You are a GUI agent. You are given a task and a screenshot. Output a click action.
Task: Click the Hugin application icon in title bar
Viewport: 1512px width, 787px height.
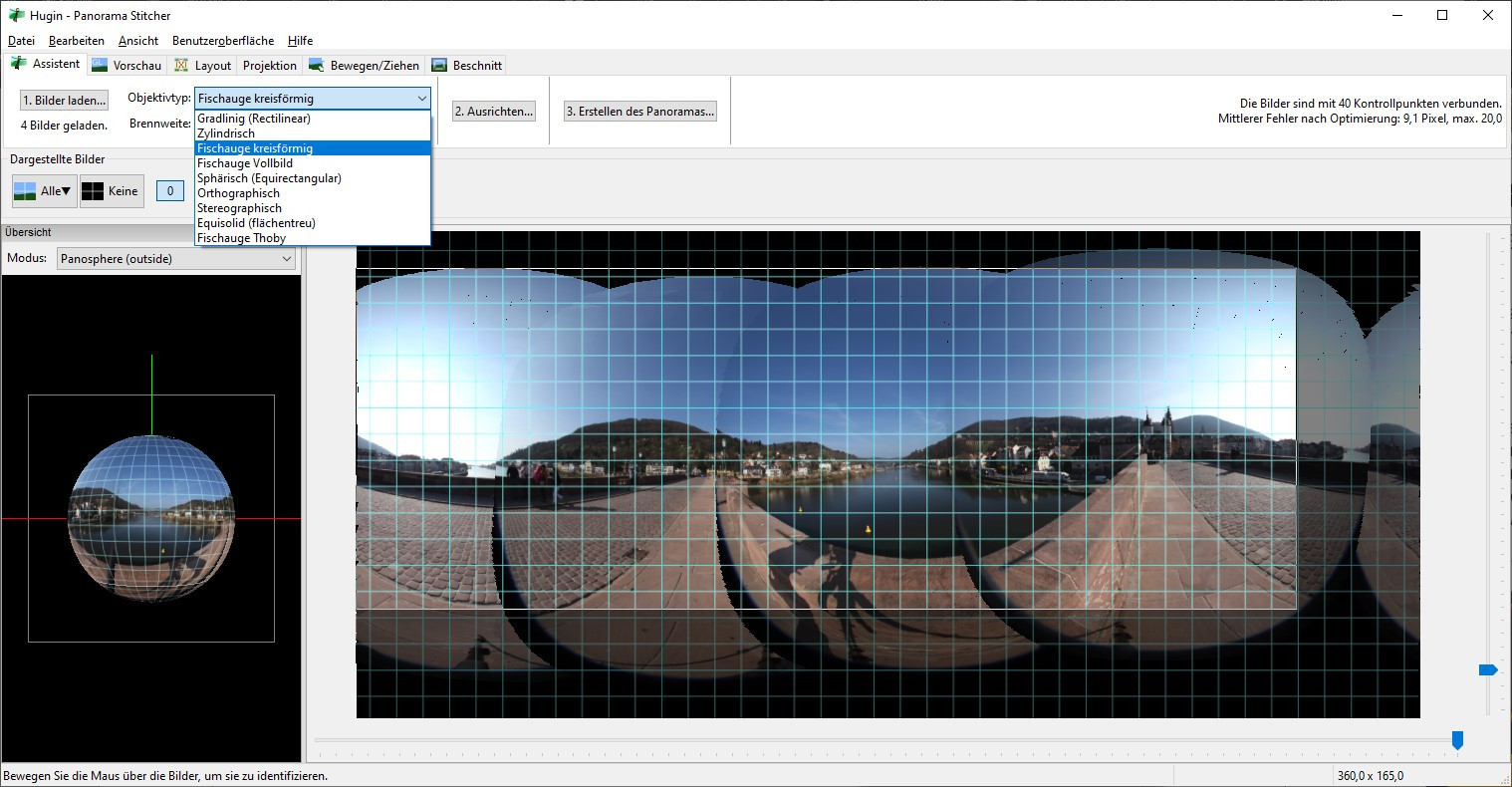[16, 15]
